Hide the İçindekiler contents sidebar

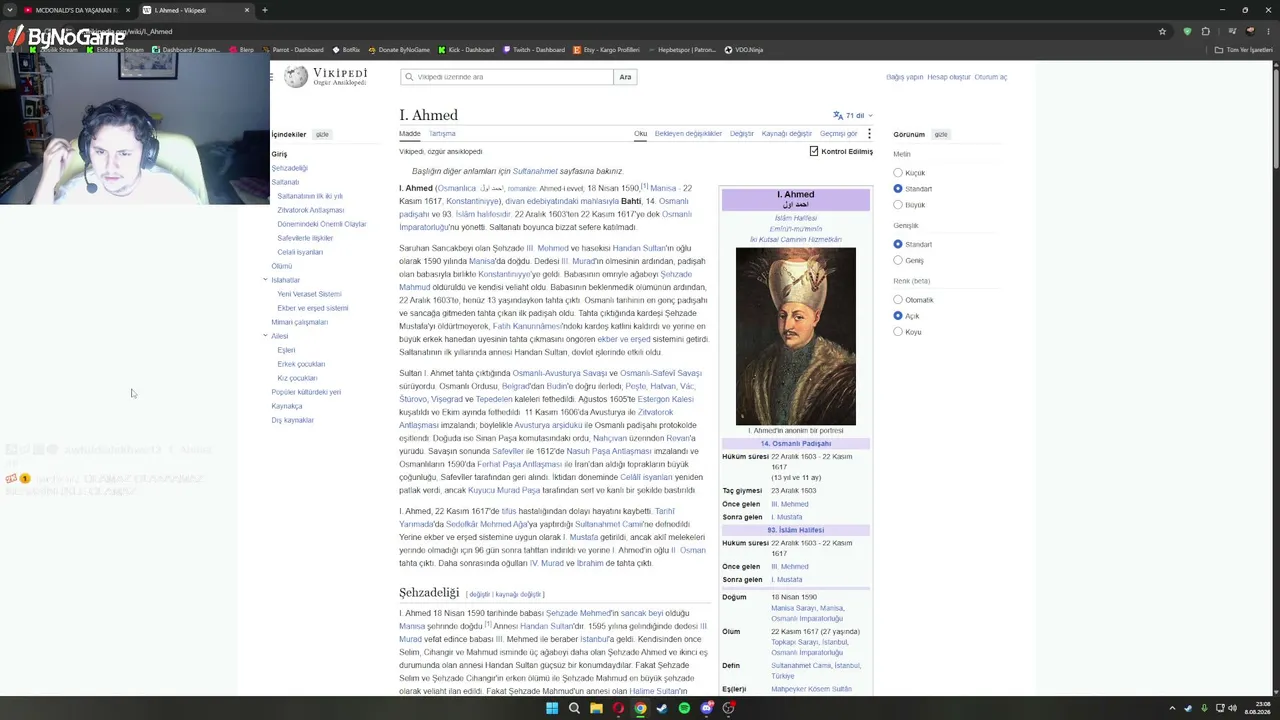pyautogui.click(x=322, y=134)
